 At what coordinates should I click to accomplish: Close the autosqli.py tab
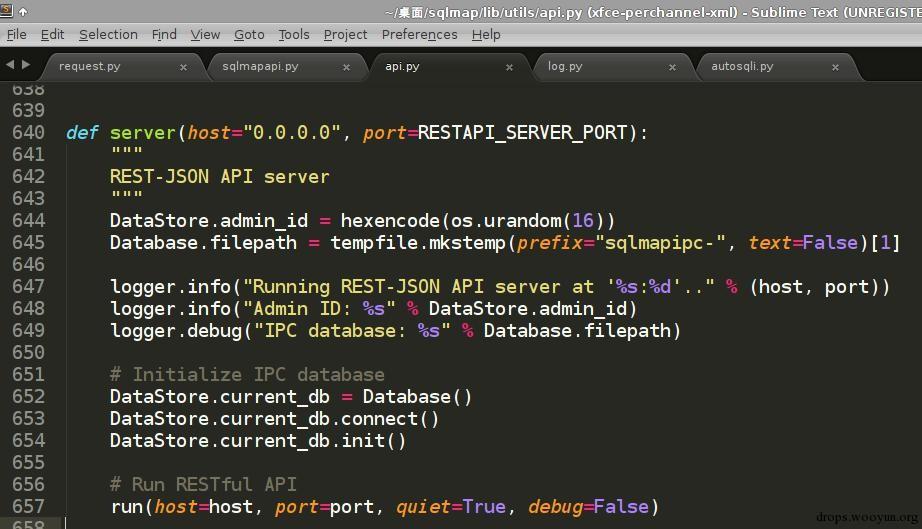pyautogui.click(x=836, y=67)
